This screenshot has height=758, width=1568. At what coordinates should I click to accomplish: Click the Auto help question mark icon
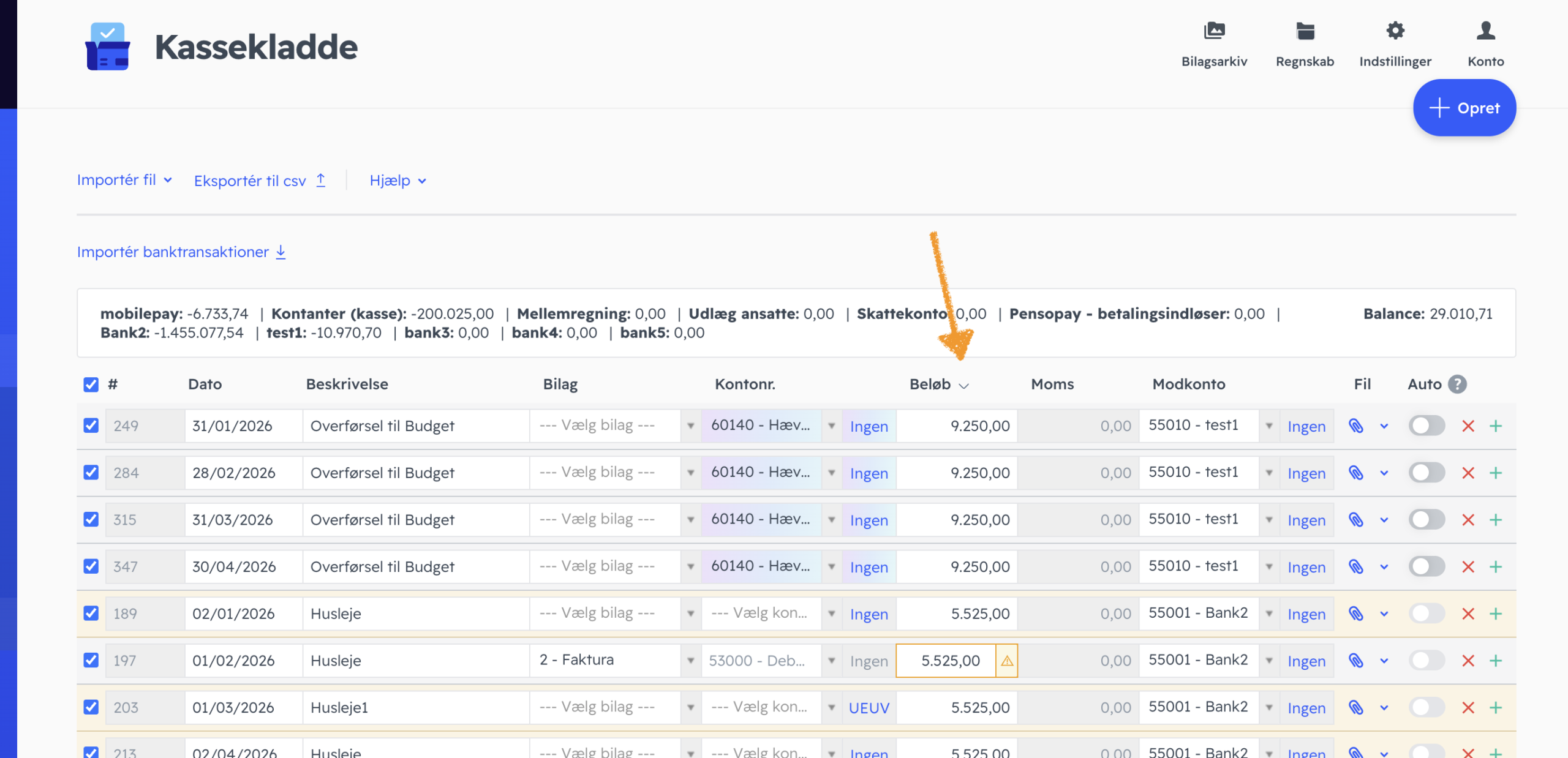(1457, 384)
